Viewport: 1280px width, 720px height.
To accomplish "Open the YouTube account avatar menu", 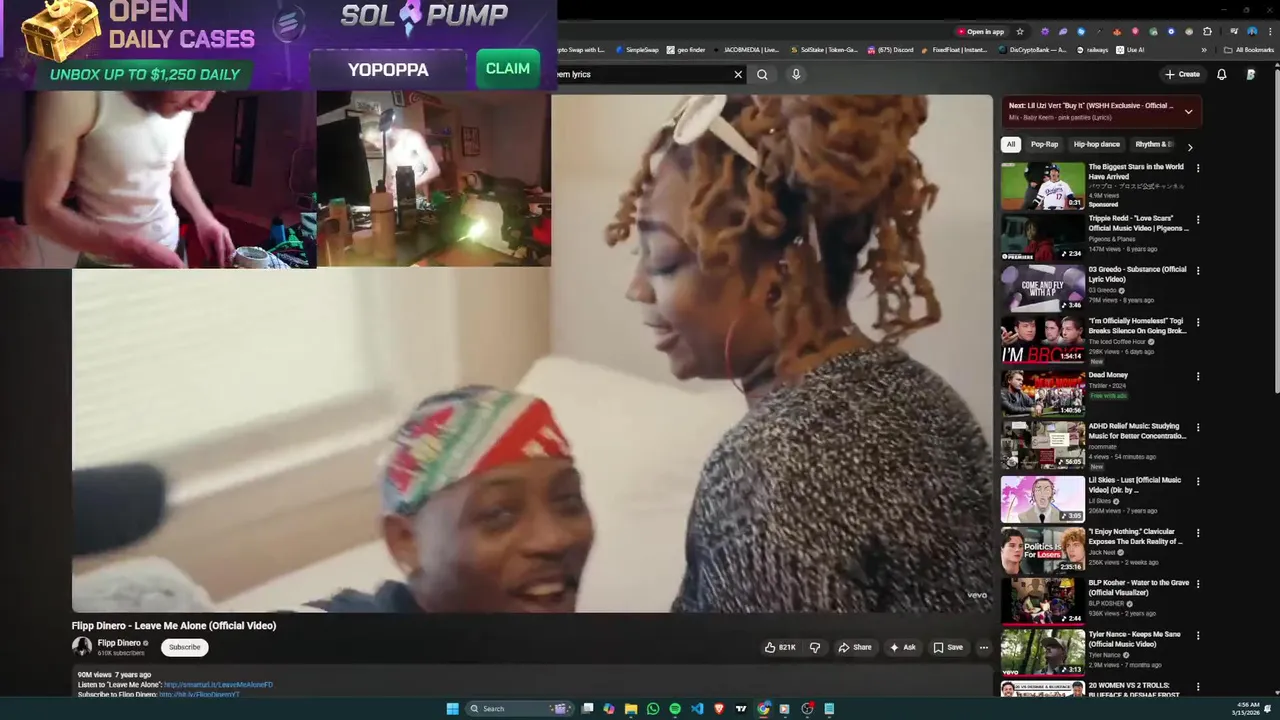I will tap(1250, 74).
